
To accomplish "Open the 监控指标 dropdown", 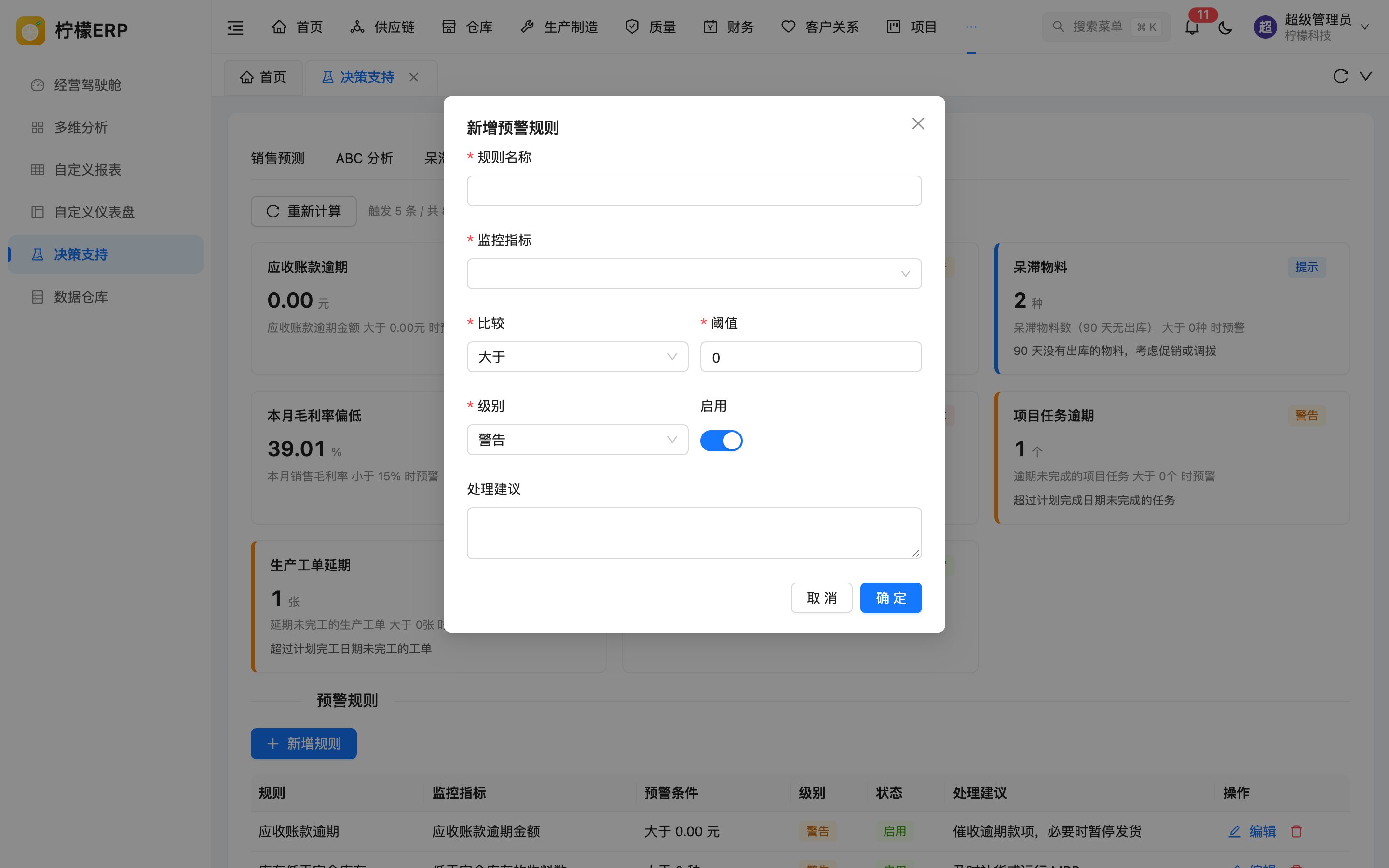I will 694,274.
